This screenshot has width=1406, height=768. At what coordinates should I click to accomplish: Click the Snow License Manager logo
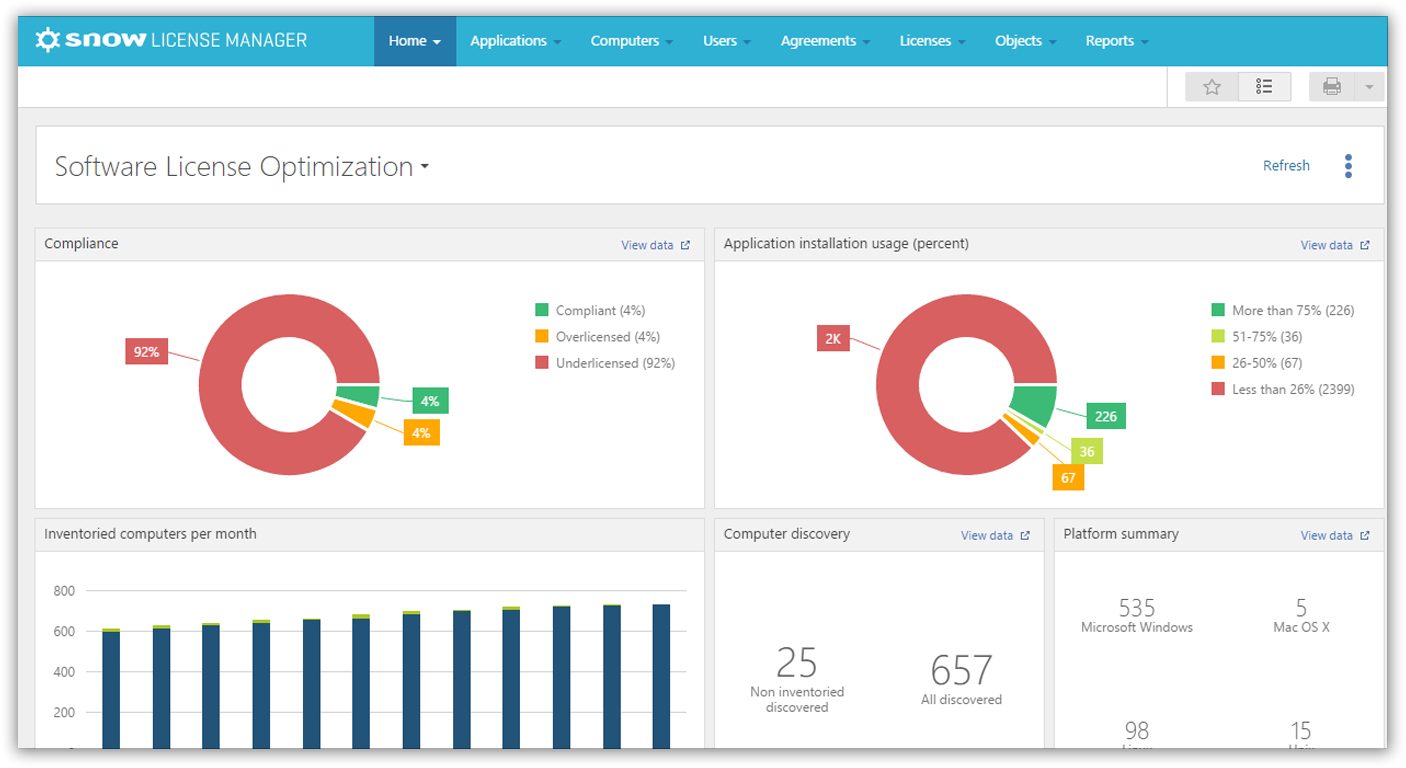tap(171, 40)
